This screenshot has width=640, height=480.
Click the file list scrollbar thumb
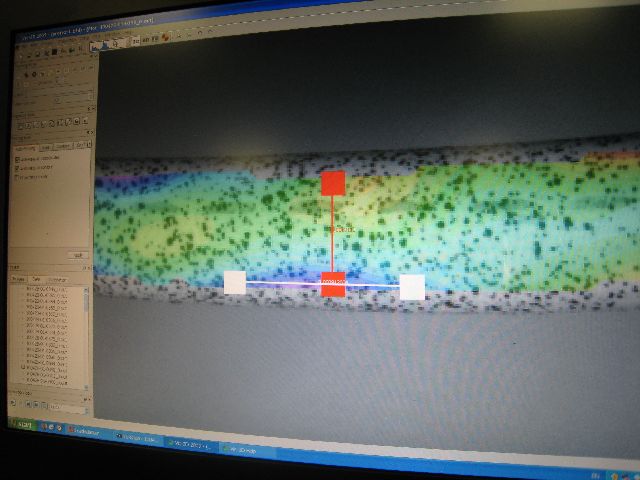pyautogui.click(x=86, y=303)
